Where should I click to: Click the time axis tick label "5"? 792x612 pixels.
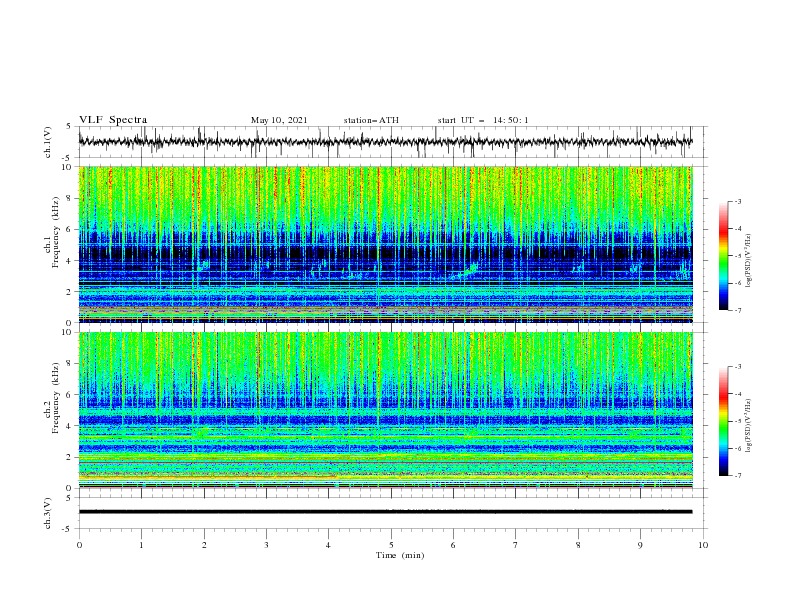(x=391, y=545)
